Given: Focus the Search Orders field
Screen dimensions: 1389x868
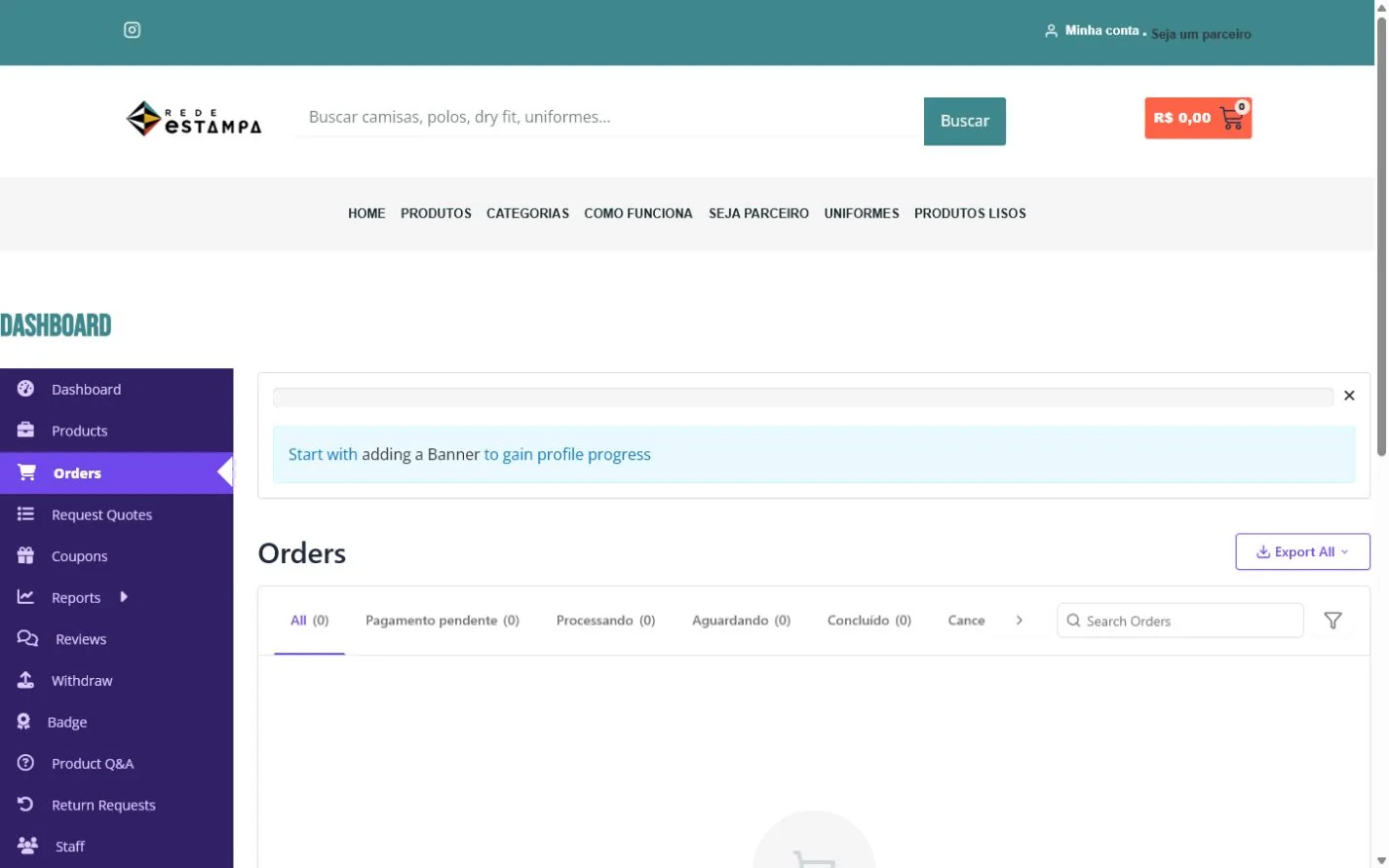Looking at the screenshot, I should (1180, 621).
